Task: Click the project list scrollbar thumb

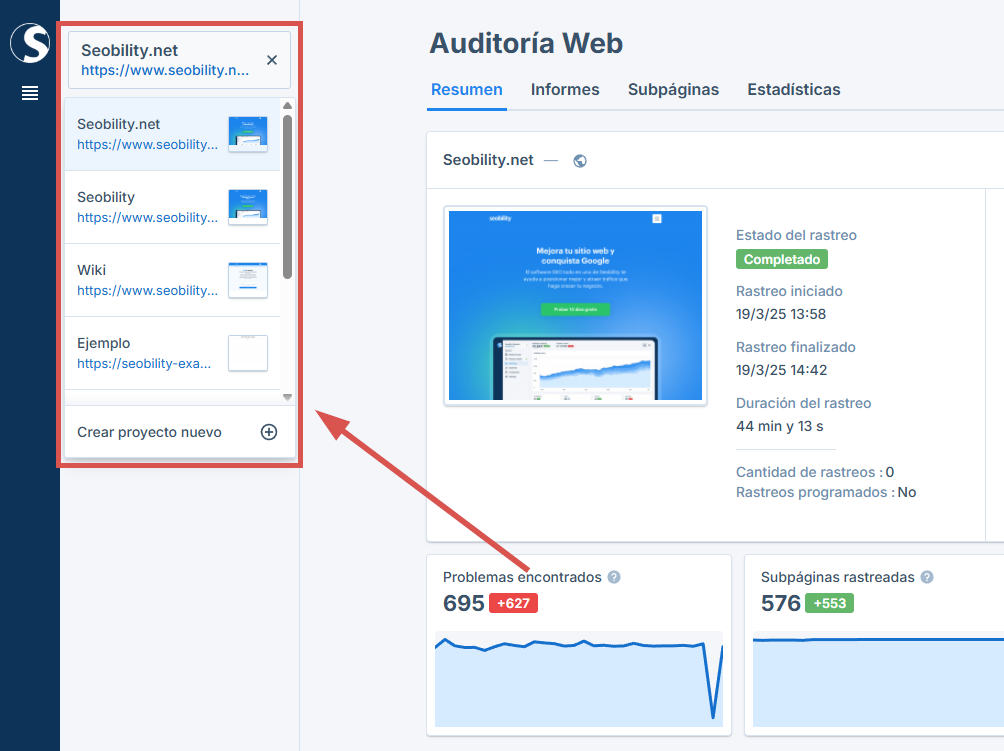Action: (287, 197)
